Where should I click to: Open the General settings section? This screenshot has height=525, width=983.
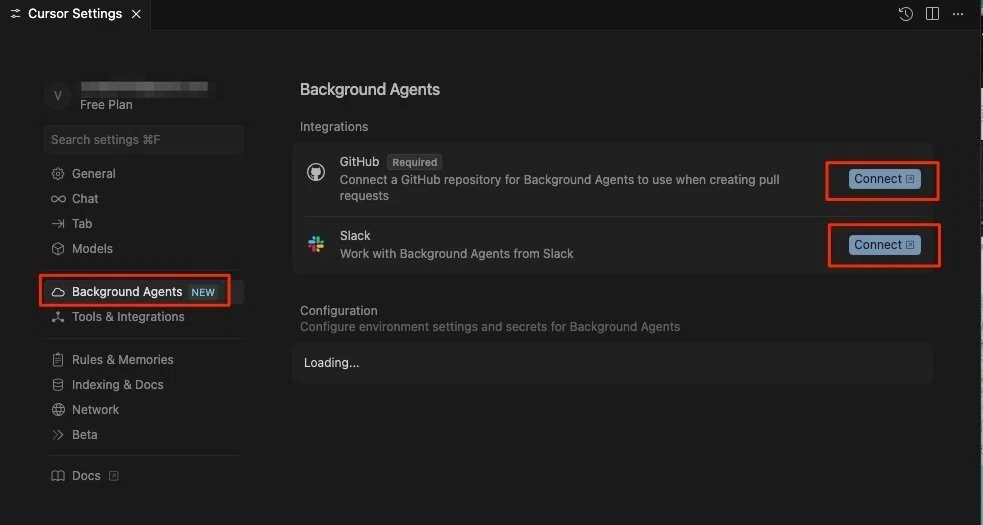pos(93,174)
